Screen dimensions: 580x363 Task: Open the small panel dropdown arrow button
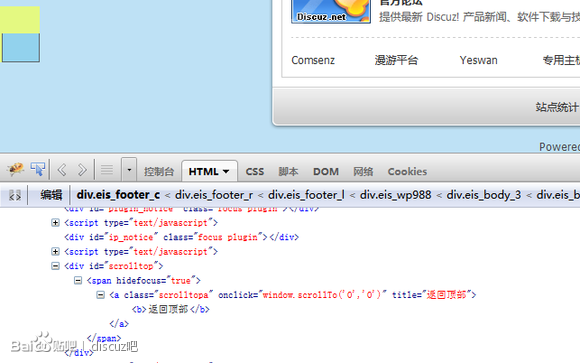(x=129, y=170)
